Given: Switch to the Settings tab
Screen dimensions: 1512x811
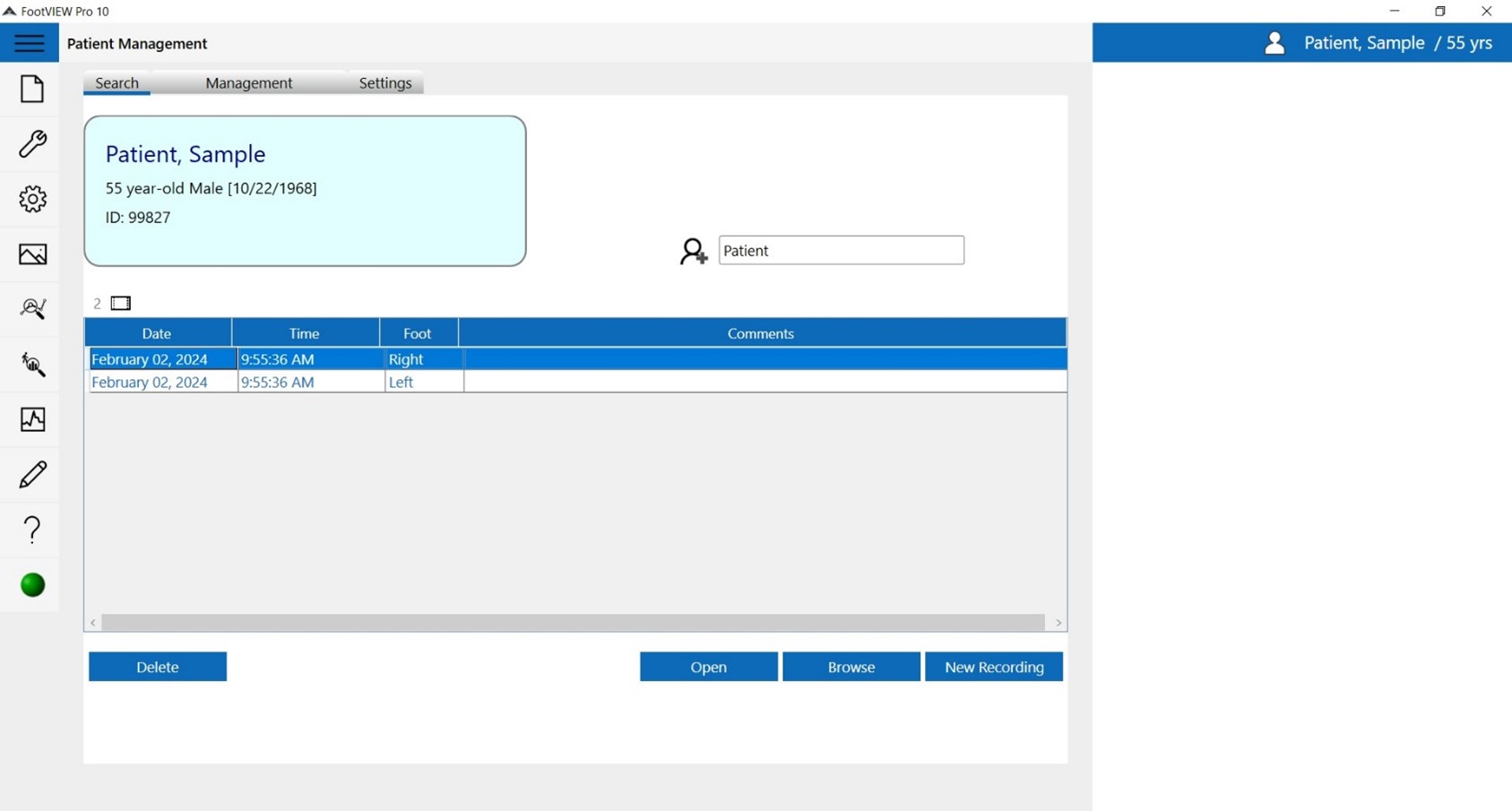Looking at the screenshot, I should 384,82.
